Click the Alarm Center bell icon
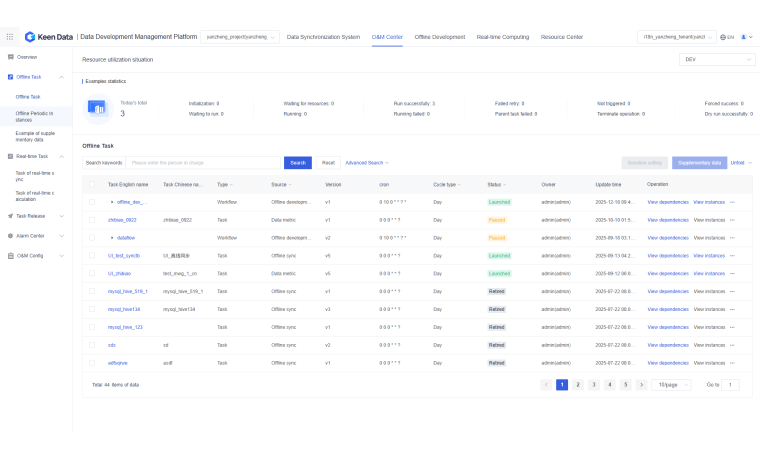760x460 pixels. 10,236
